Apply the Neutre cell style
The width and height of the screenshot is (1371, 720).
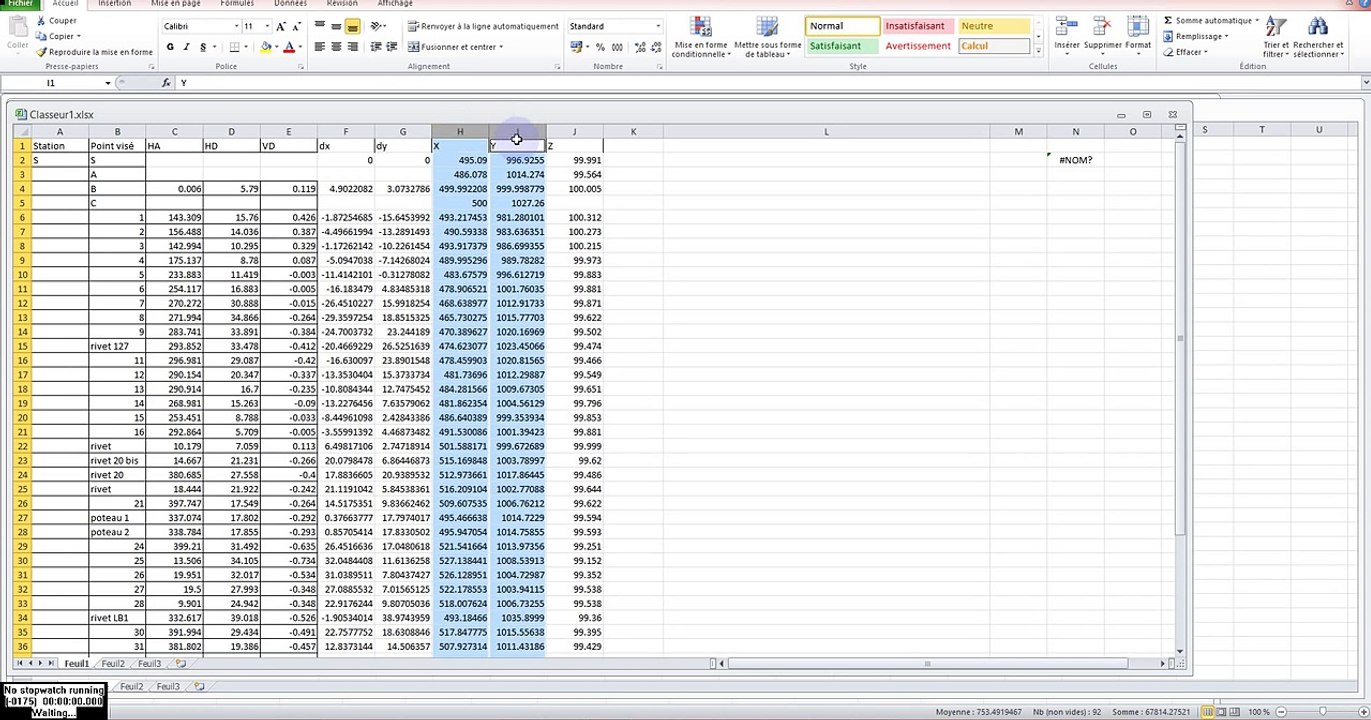[x=994, y=26]
